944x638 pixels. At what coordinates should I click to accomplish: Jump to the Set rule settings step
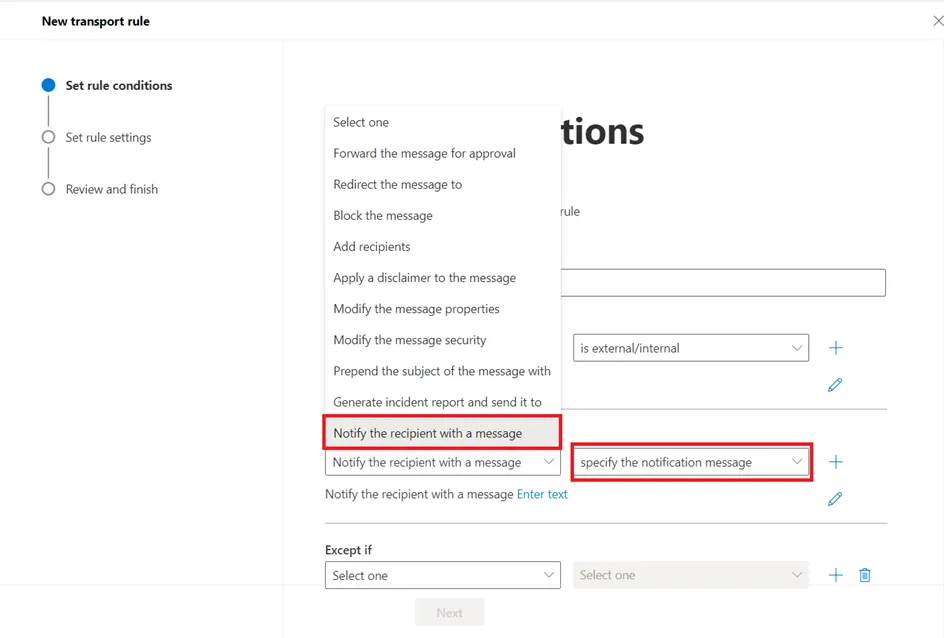pyautogui.click(x=108, y=138)
